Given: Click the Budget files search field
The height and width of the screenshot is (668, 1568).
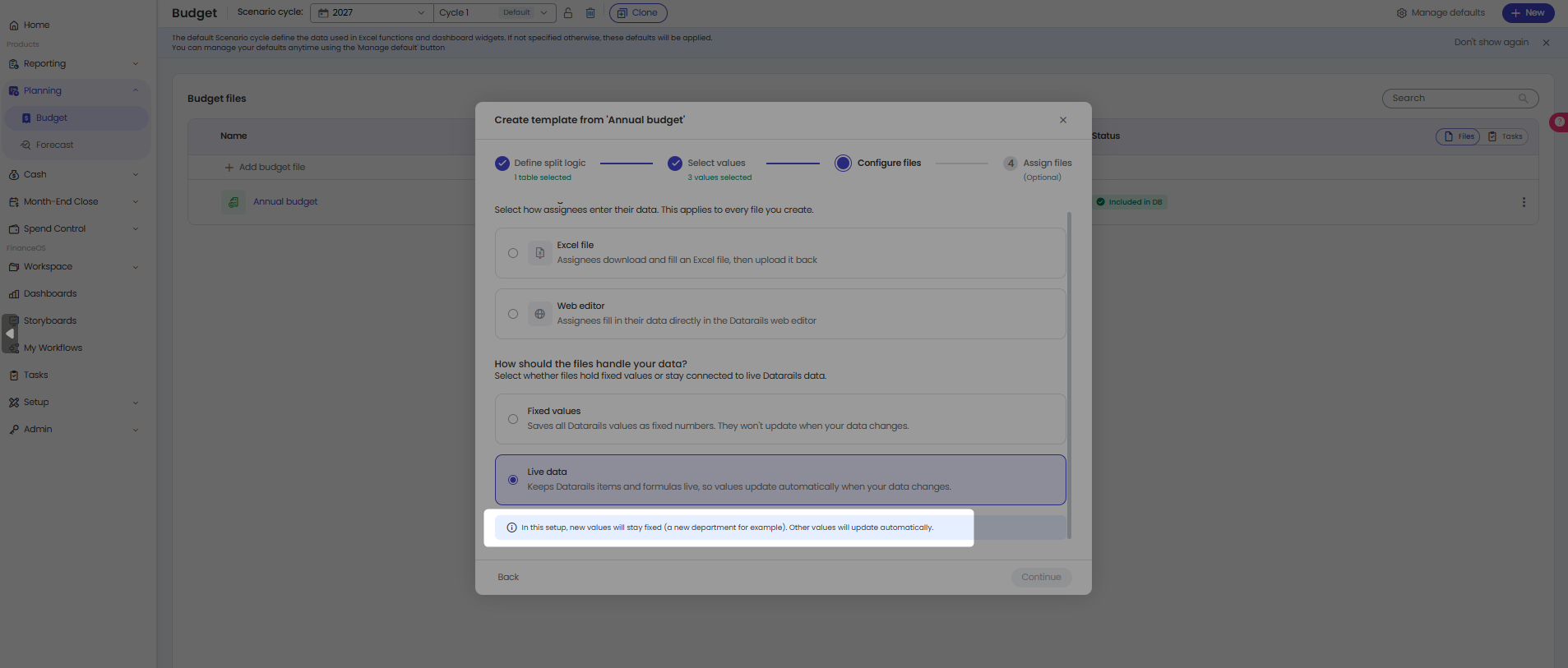Looking at the screenshot, I should [x=1460, y=99].
